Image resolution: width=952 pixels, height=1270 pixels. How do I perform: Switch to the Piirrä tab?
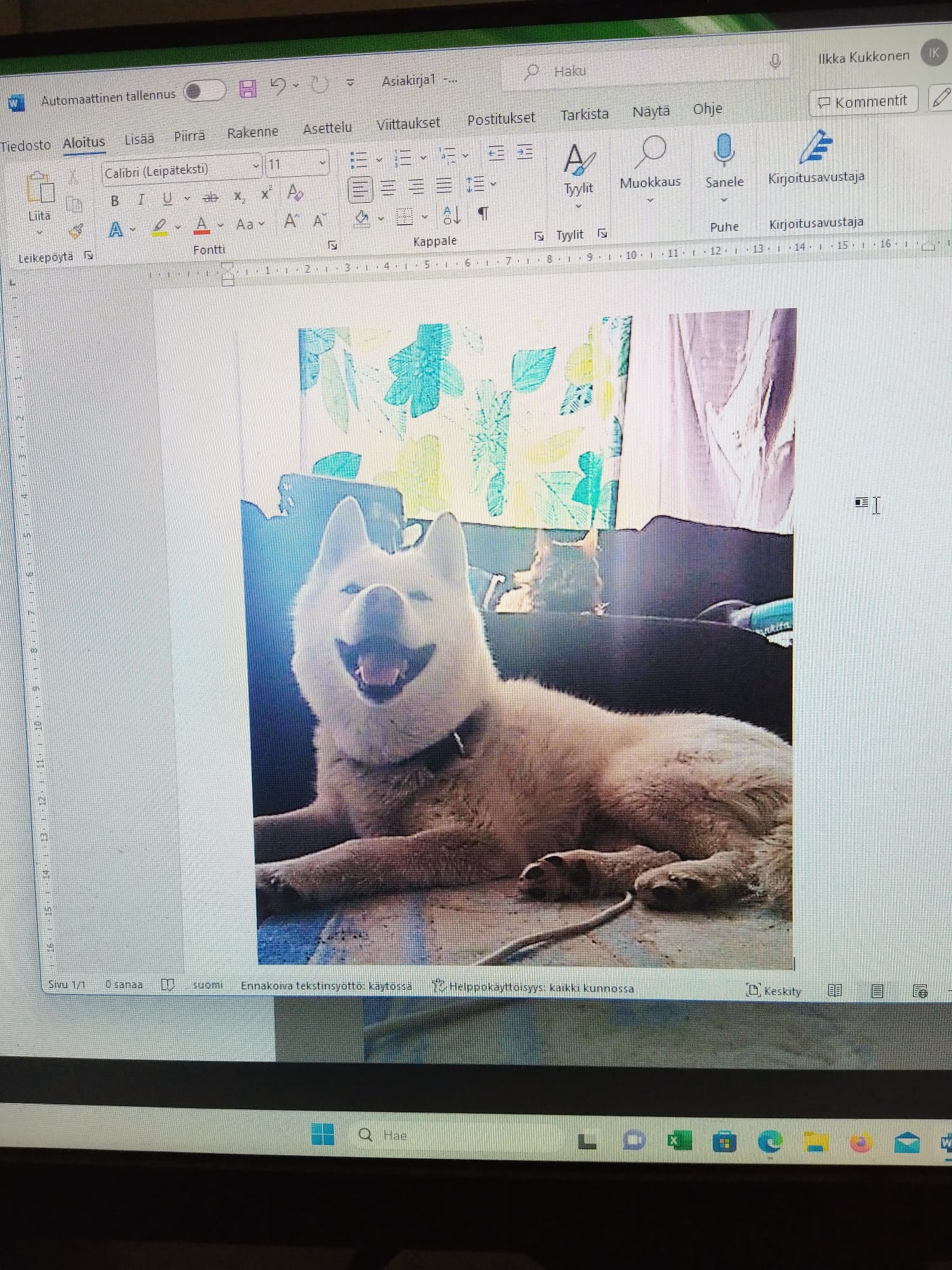189,135
